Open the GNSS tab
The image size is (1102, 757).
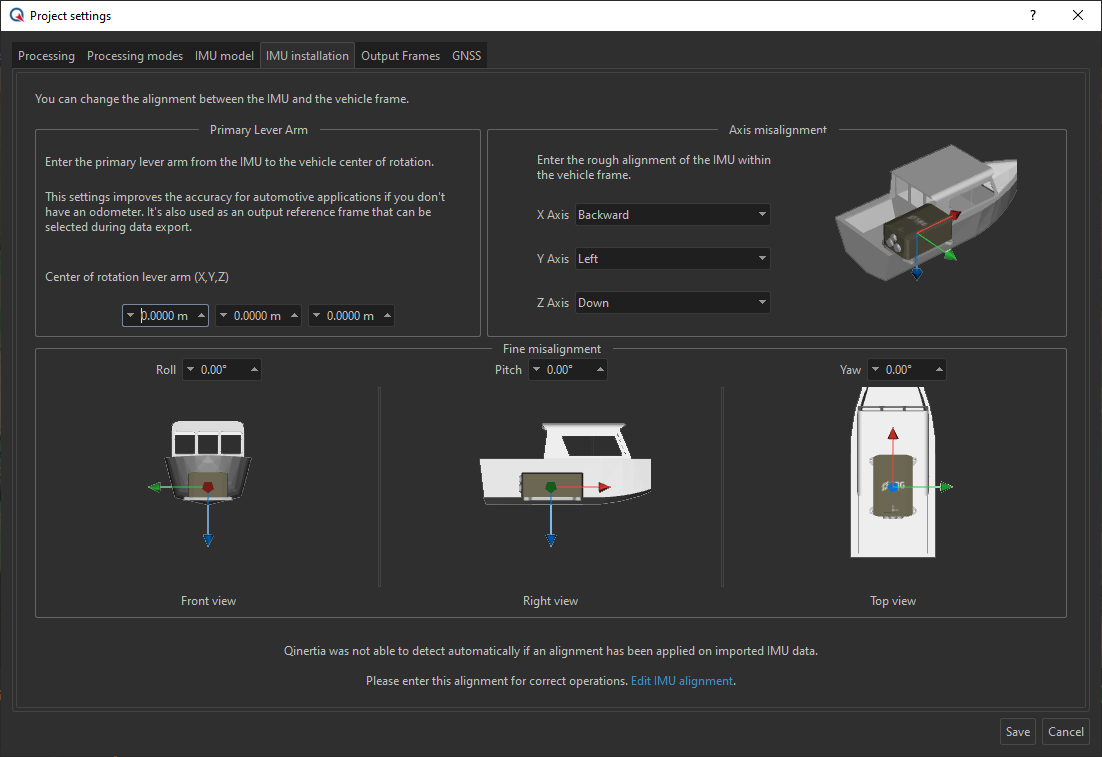tap(467, 56)
